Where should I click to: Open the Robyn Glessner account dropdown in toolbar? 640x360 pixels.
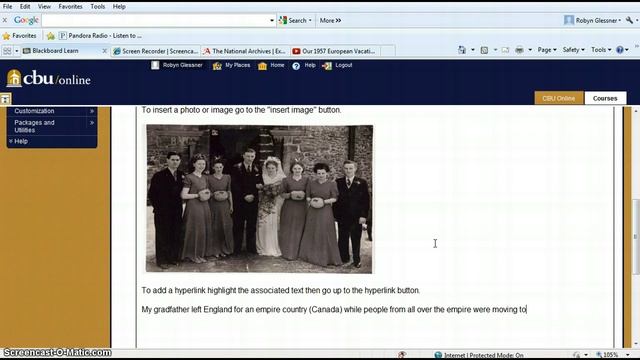click(x=592, y=20)
